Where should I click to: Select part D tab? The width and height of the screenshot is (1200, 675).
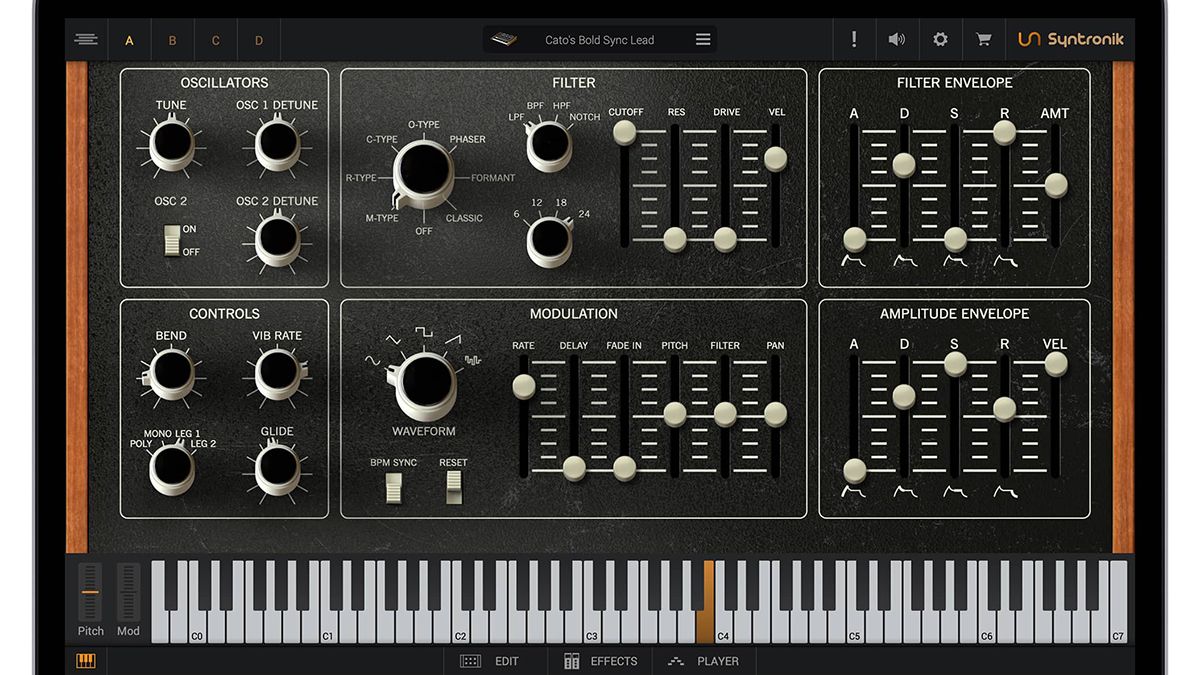(258, 40)
